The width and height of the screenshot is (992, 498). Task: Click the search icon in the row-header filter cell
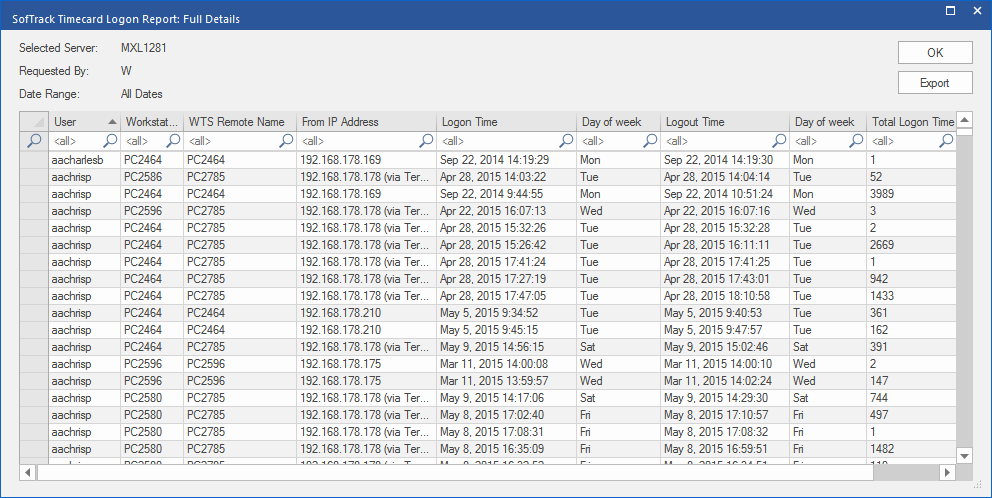(34, 141)
